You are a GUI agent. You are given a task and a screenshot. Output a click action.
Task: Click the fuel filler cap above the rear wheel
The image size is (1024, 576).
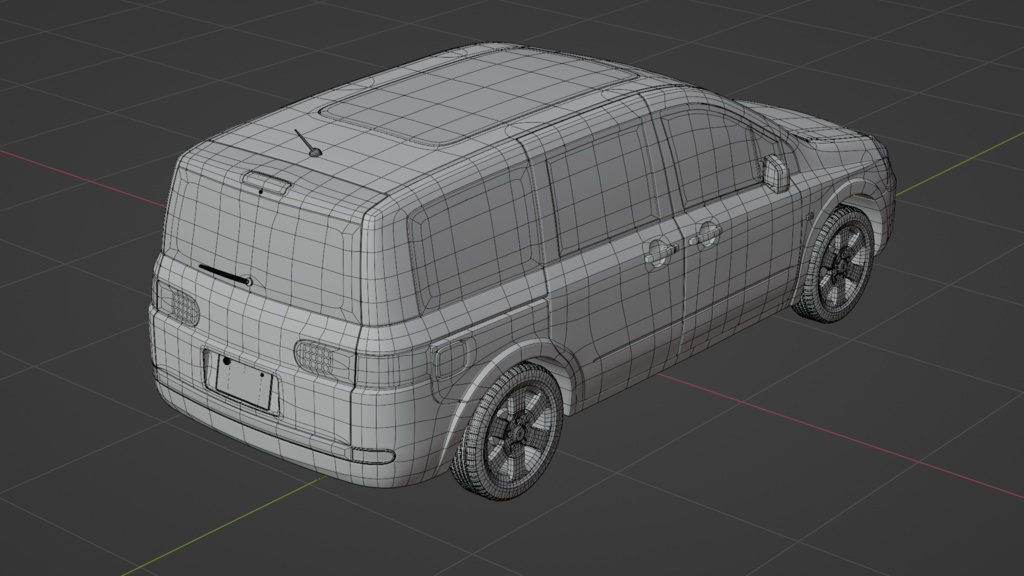click(x=449, y=359)
